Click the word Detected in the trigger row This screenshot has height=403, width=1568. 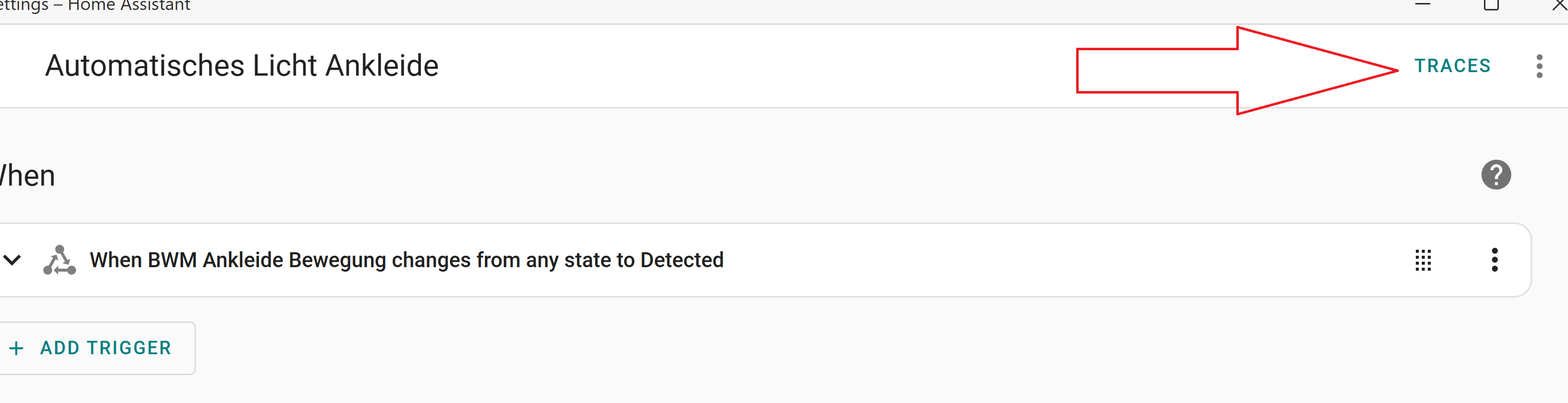[x=682, y=260]
